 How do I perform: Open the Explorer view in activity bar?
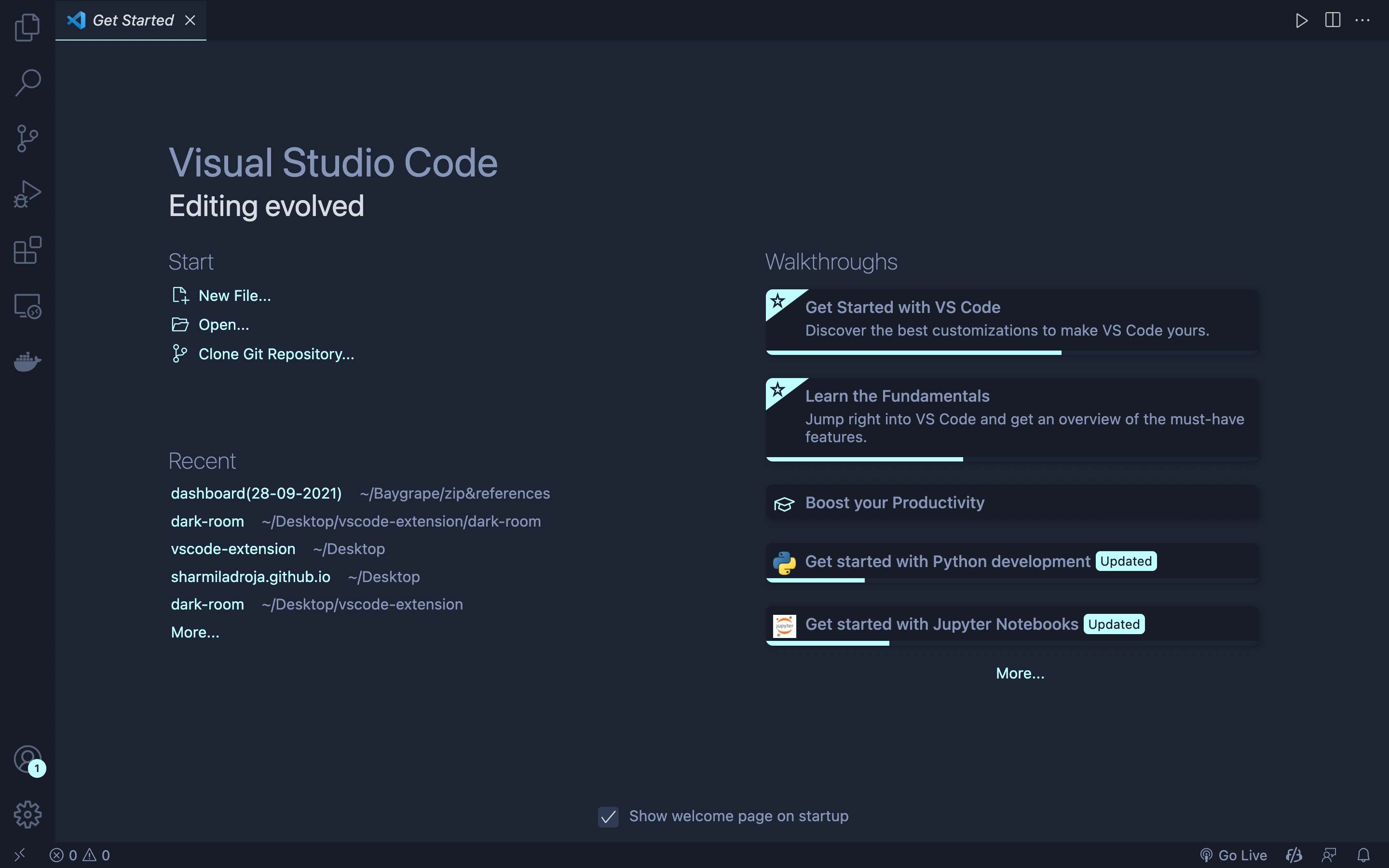click(27, 27)
